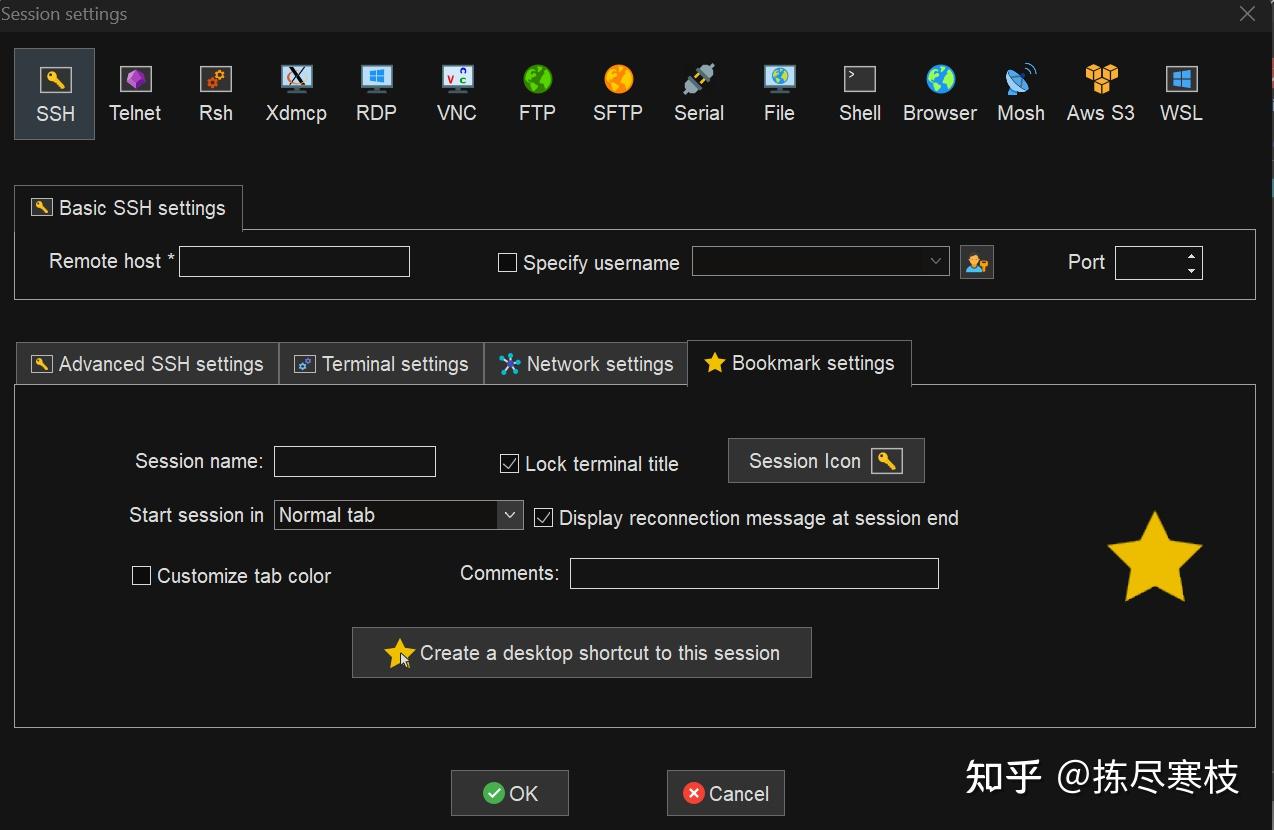The height and width of the screenshot is (830, 1274).
Task: Enable Customize tab color
Action: point(141,575)
